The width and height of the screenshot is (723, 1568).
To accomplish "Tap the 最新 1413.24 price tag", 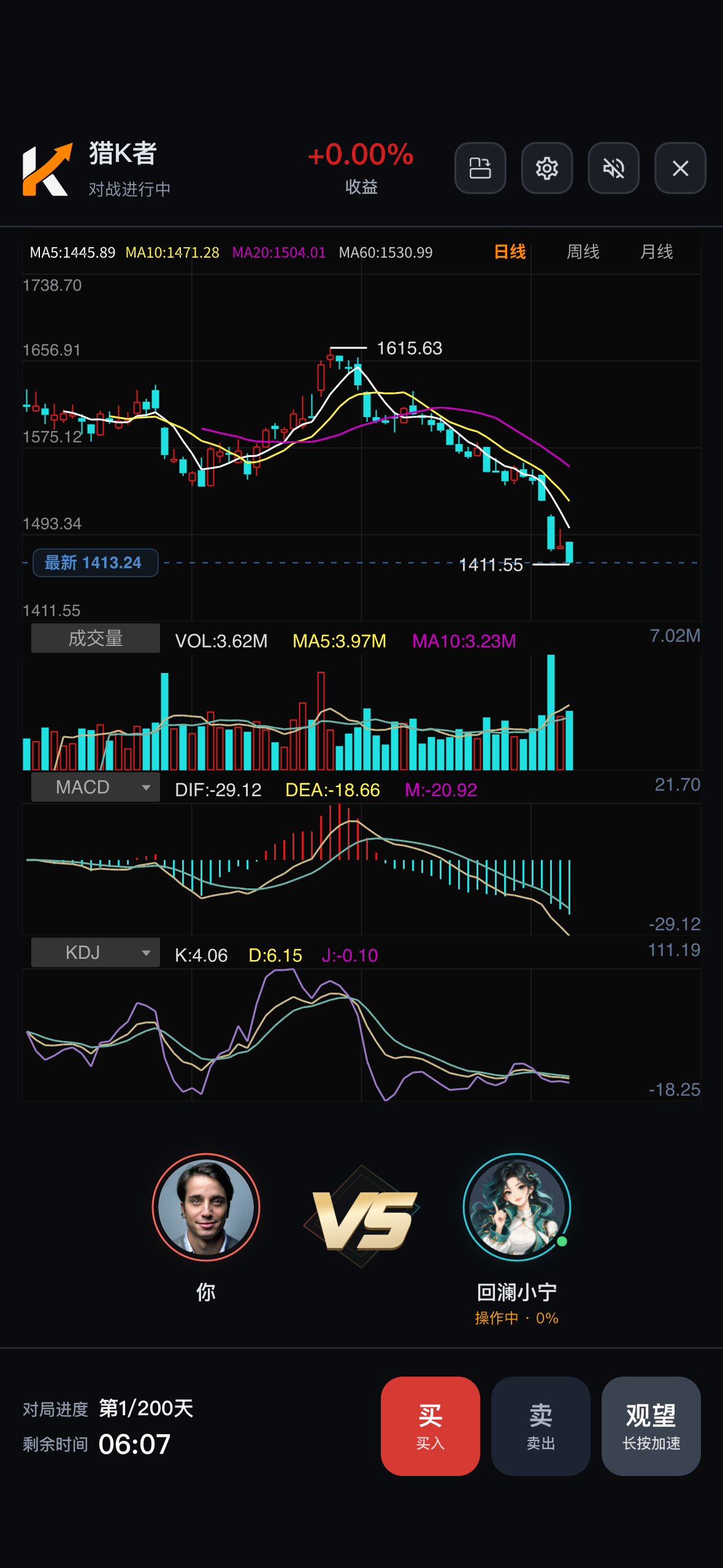I will 96,563.
